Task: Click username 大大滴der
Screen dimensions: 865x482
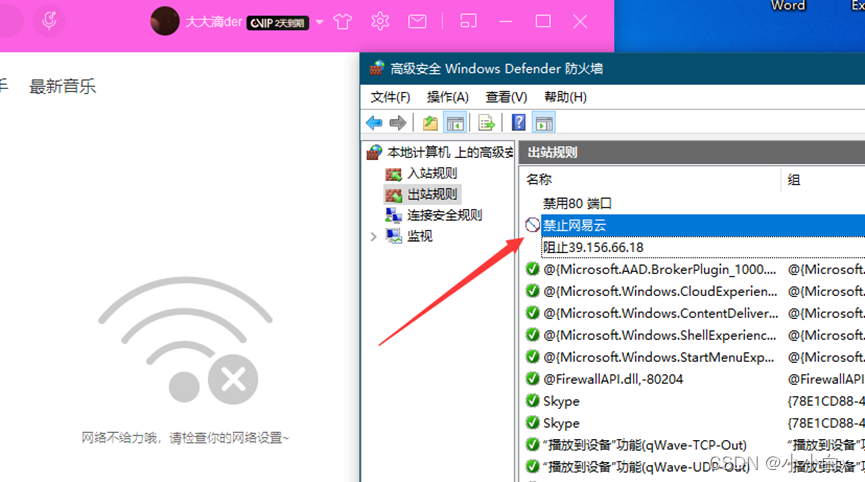Action: (213, 22)
